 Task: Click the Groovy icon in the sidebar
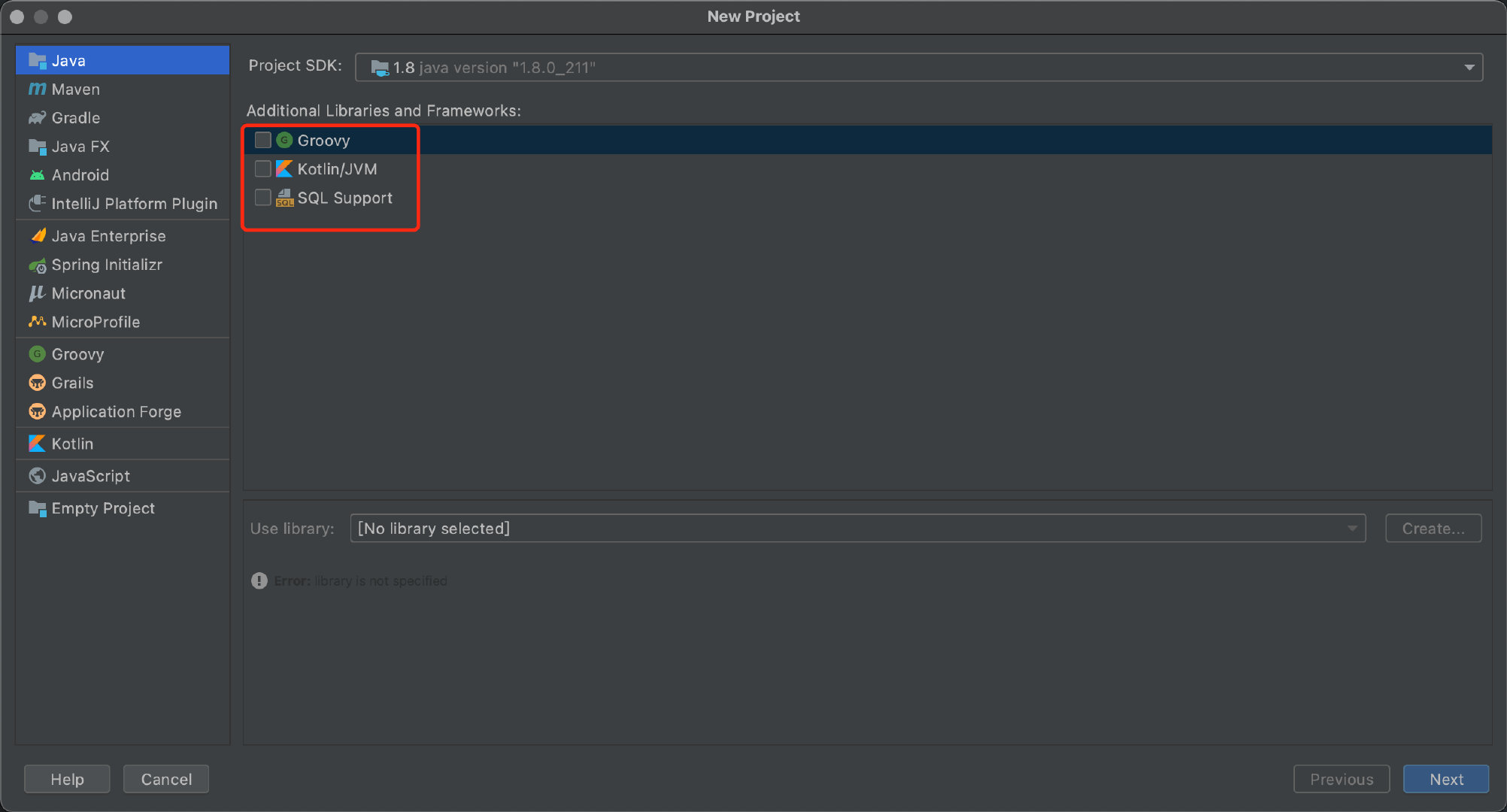(x=37, y=354)
